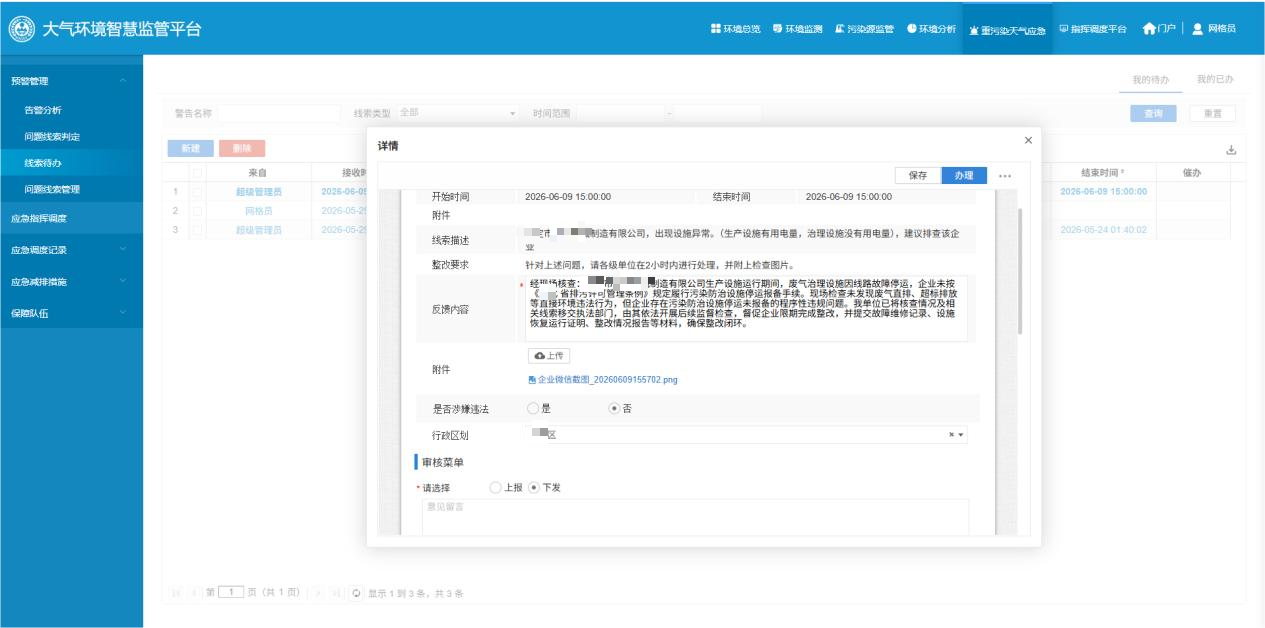1265x628 pixels.
Task: Tick the checkbox for row 3
Action: click(x=197, y=229)
